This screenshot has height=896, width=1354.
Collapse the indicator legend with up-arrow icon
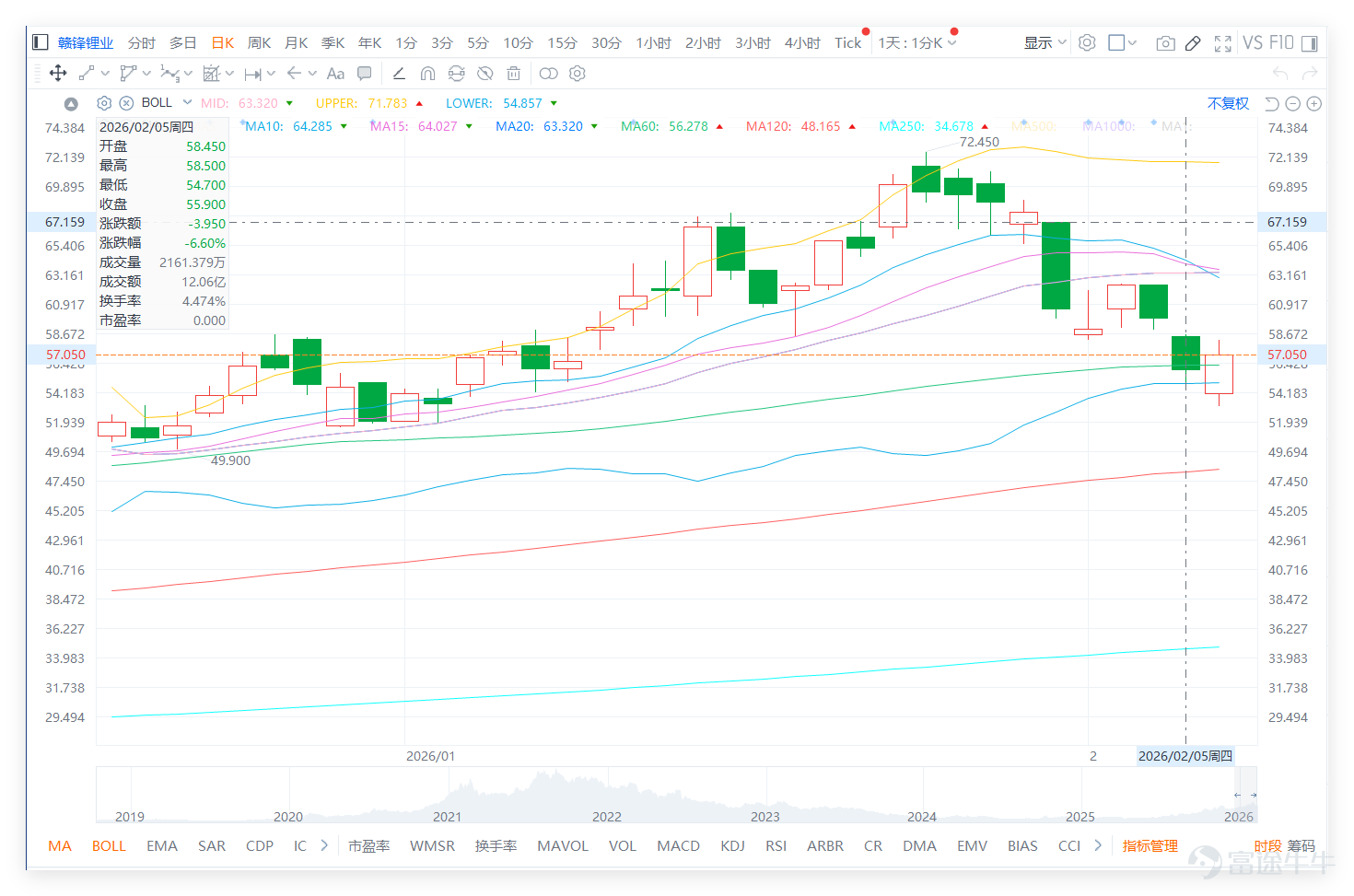(x=71, y=103)
